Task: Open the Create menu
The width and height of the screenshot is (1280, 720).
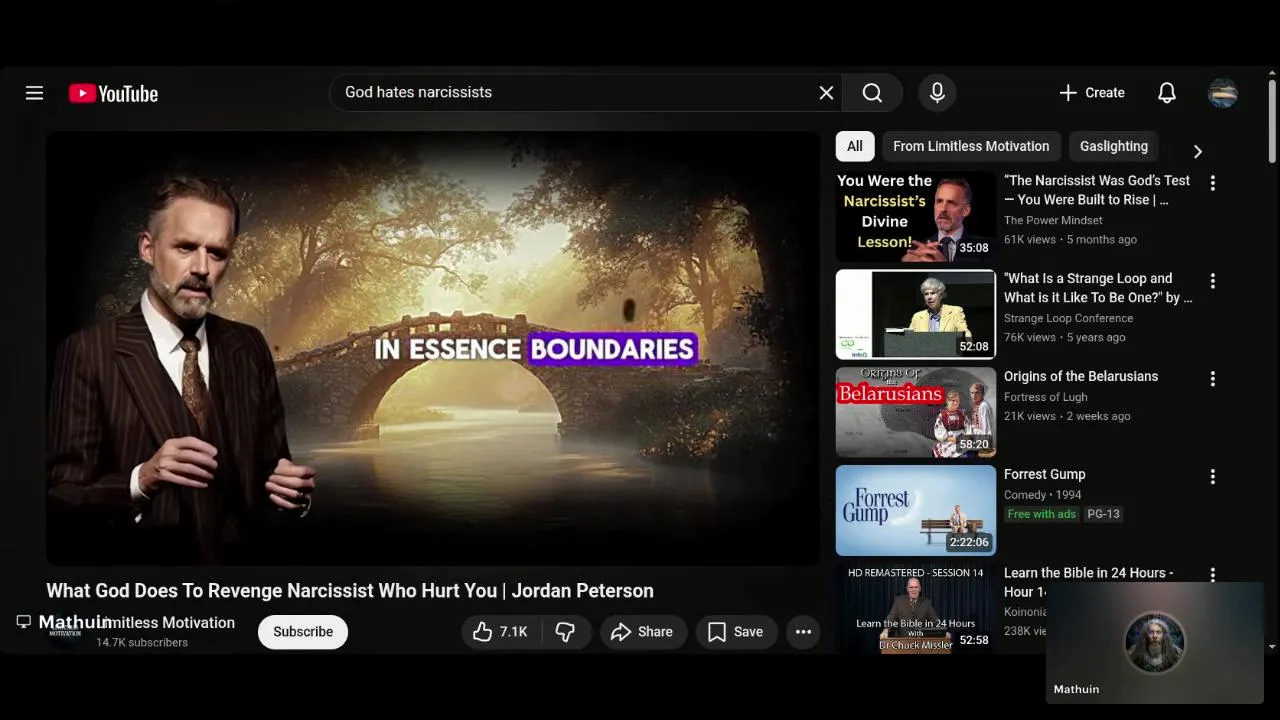Action: [1091, 93]
